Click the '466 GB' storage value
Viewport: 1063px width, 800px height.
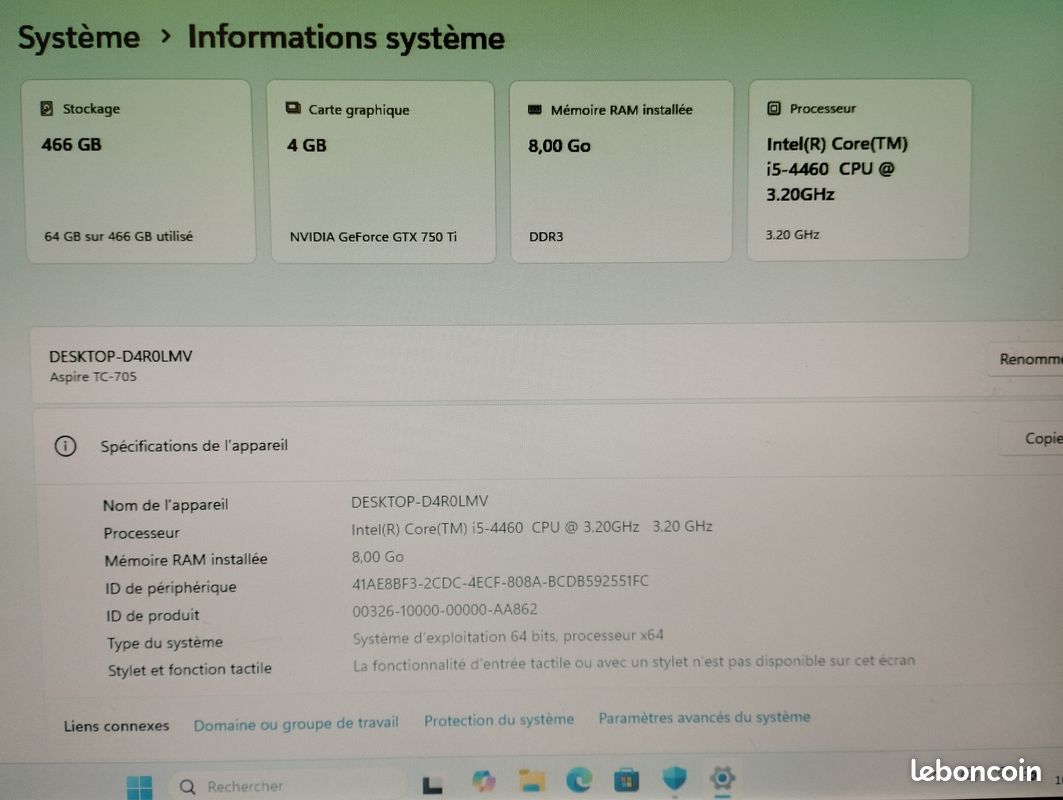coord(71,144)
